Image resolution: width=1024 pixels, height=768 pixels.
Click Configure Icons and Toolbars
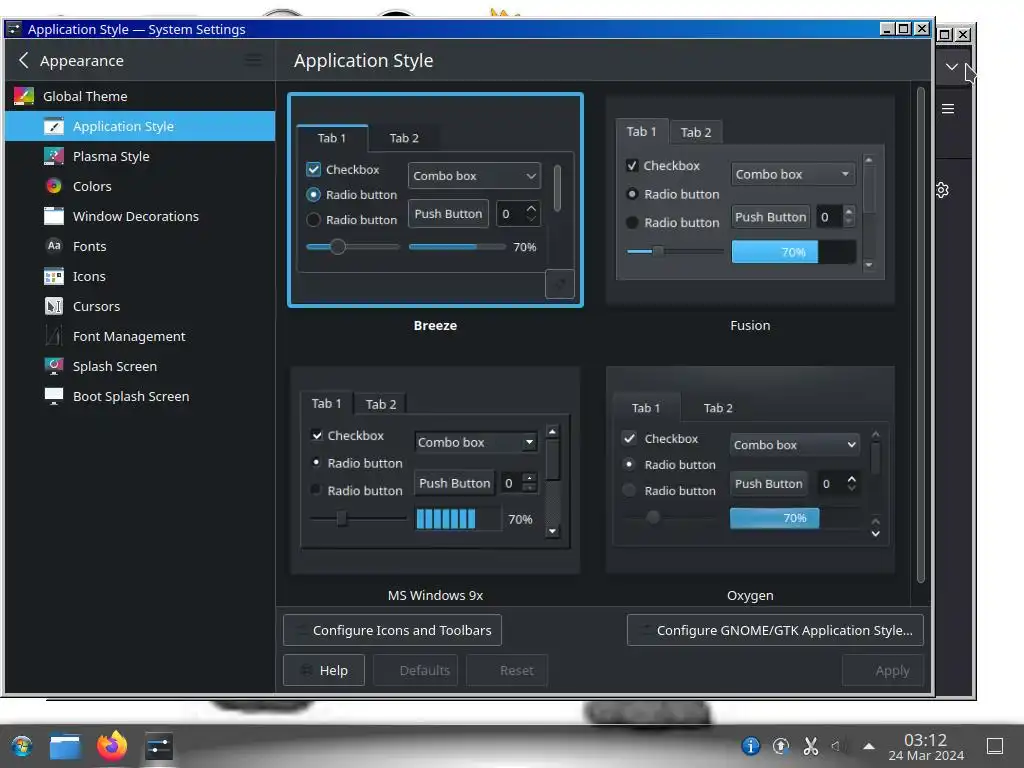392,630
